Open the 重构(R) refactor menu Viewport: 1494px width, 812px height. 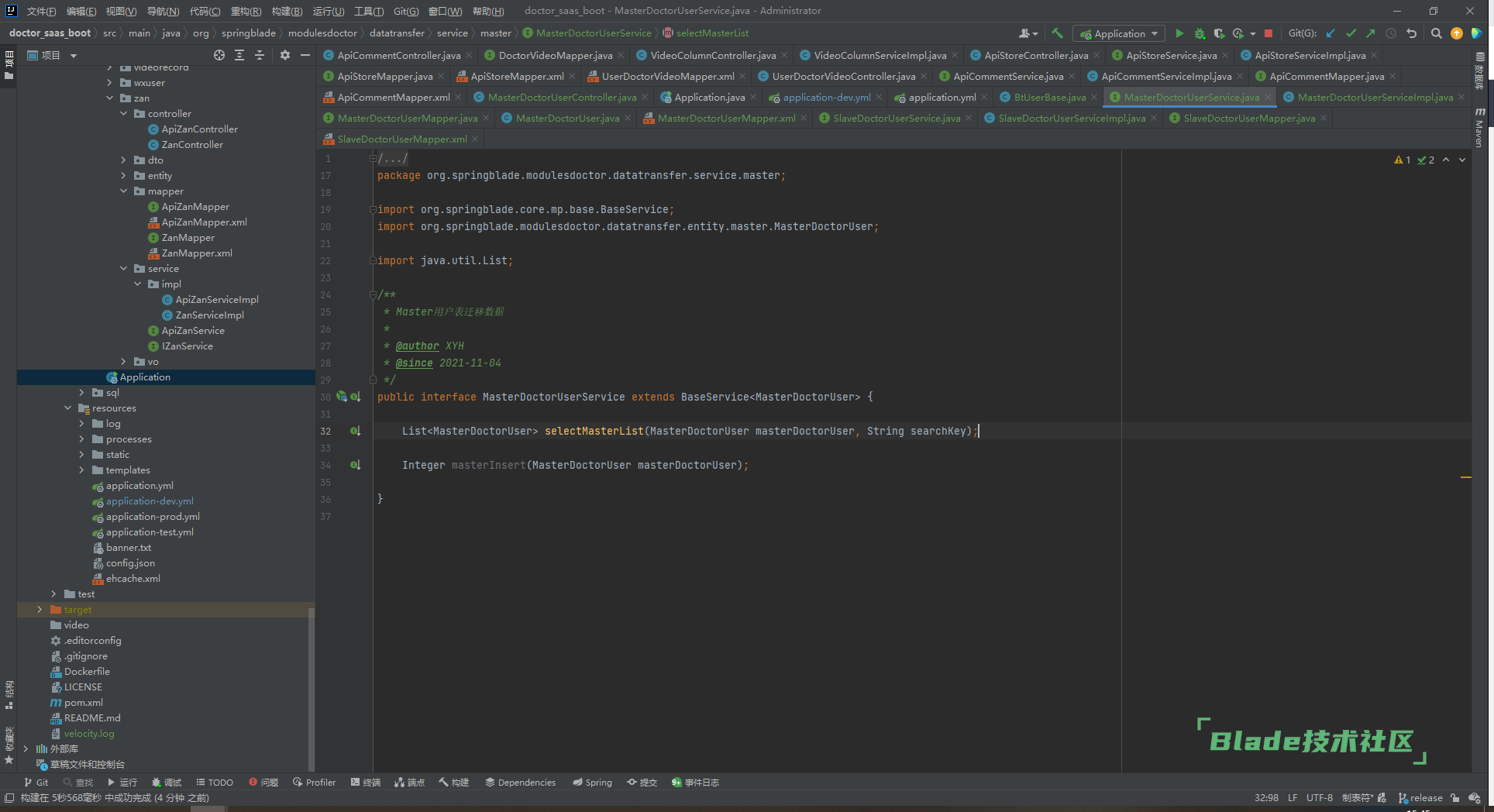click(x=246, y=11)
